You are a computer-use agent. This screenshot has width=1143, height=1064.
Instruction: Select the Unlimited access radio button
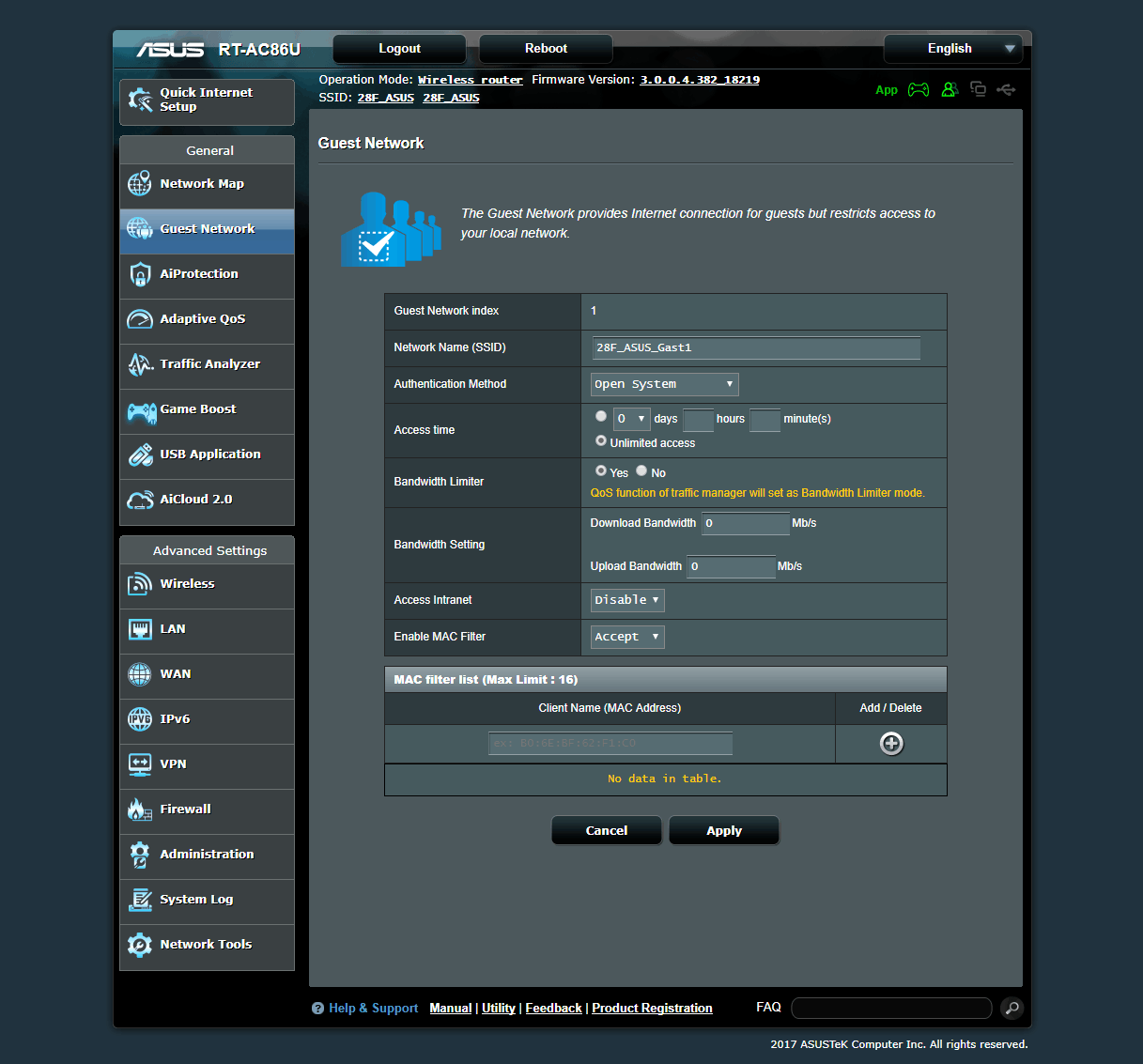pos(601,441)
